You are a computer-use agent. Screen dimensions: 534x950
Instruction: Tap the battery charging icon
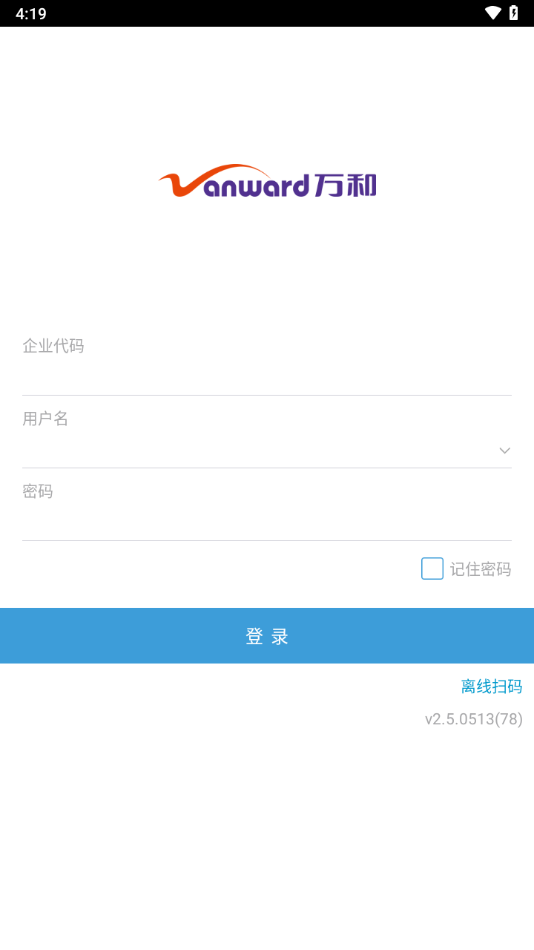514,13
